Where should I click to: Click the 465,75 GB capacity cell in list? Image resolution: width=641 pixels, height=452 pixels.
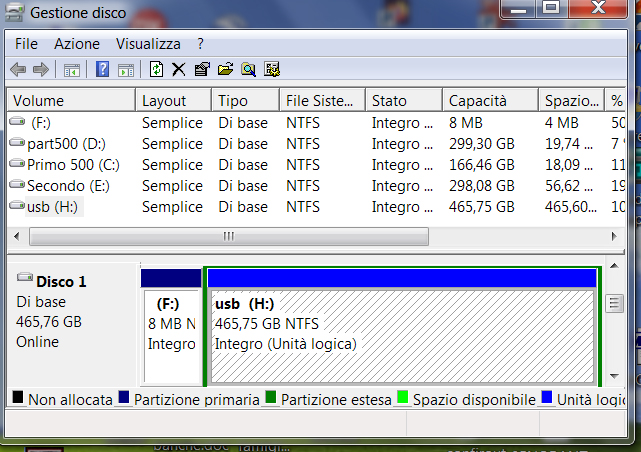coord(482,207)
